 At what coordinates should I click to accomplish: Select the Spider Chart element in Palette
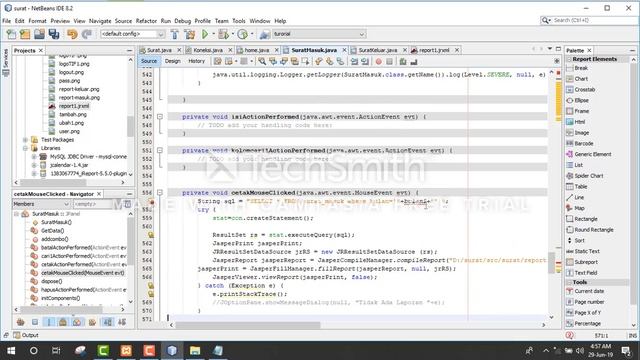click(589, 176)
